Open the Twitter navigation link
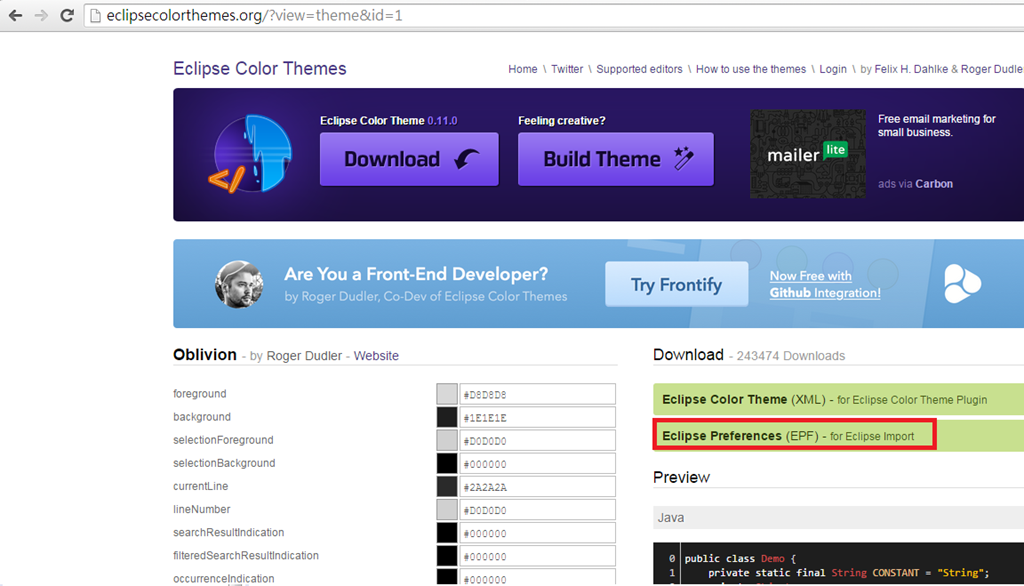The width and height of the screenshot is (1024, 586). coord(567,69)
